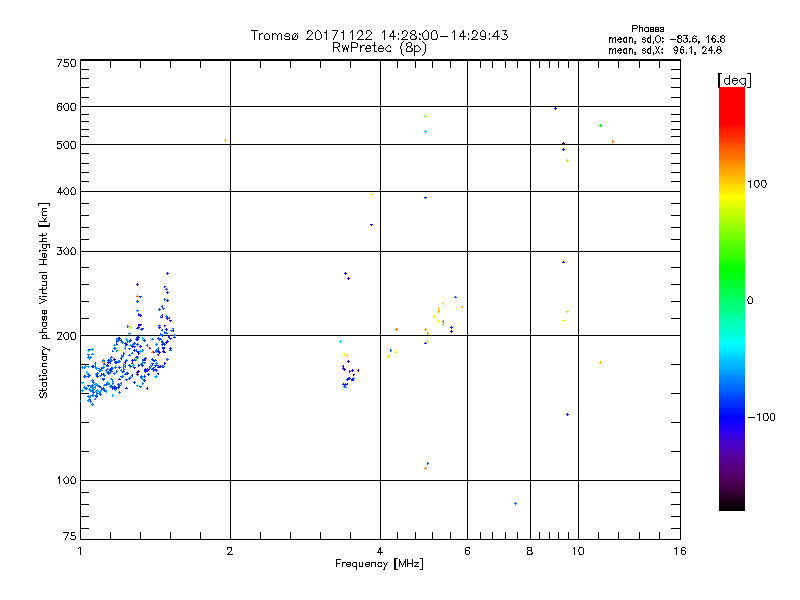Click the y-axis tick label '75'
Screen dimensions: 800x600
70,536
